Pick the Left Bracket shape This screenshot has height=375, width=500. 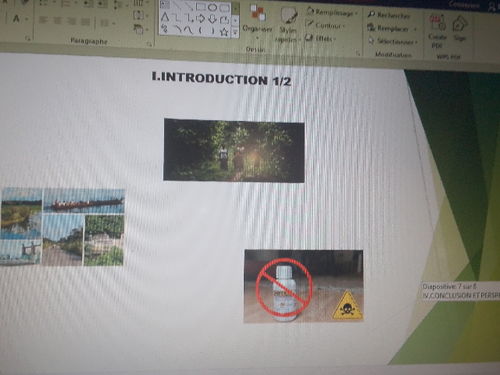(x=201, y=31)
